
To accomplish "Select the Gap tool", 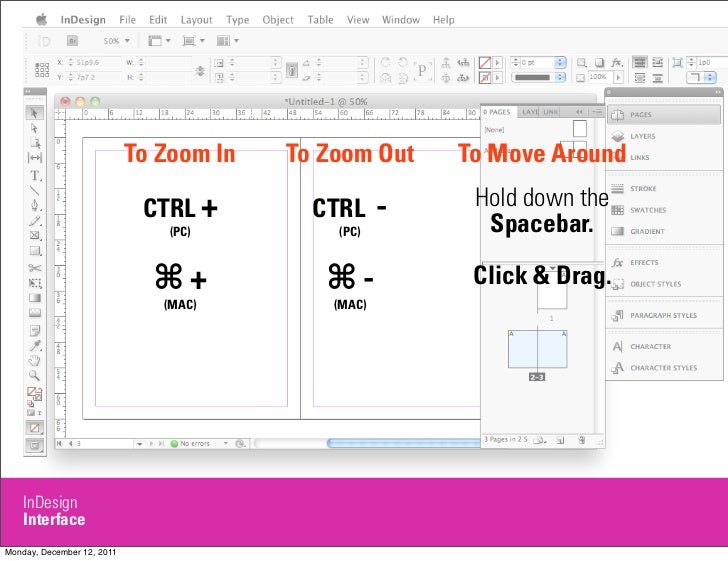I will click(35, 158).
